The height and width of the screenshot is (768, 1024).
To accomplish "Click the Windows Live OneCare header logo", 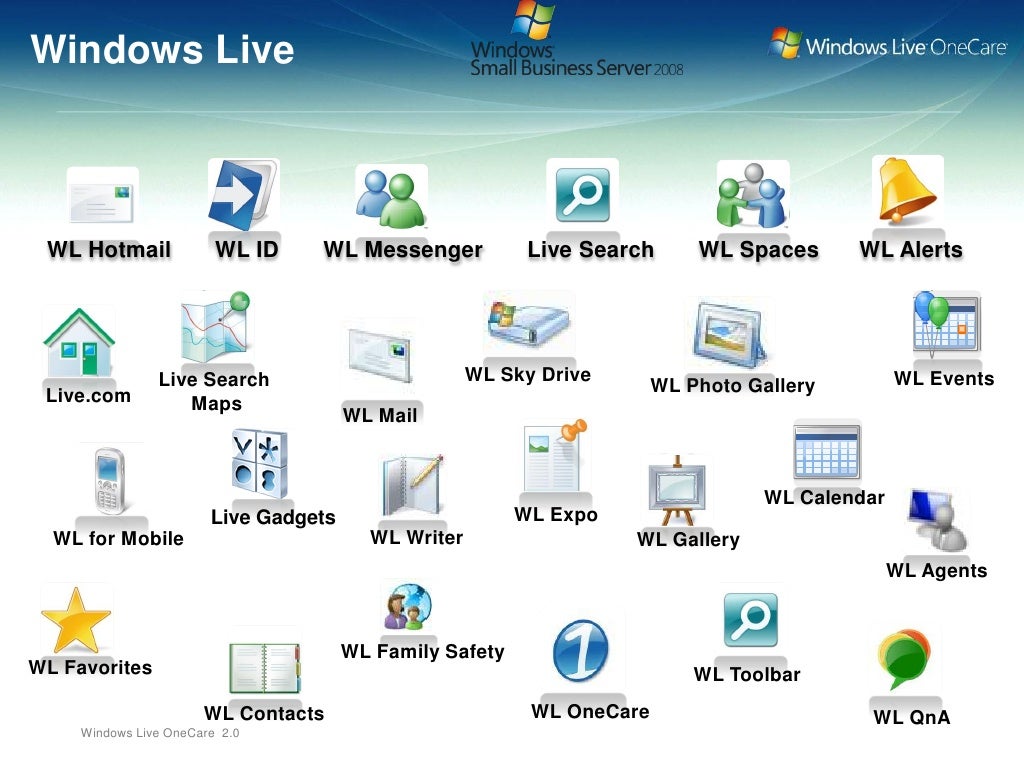I will pyautogui.click(x=888, y=45).
